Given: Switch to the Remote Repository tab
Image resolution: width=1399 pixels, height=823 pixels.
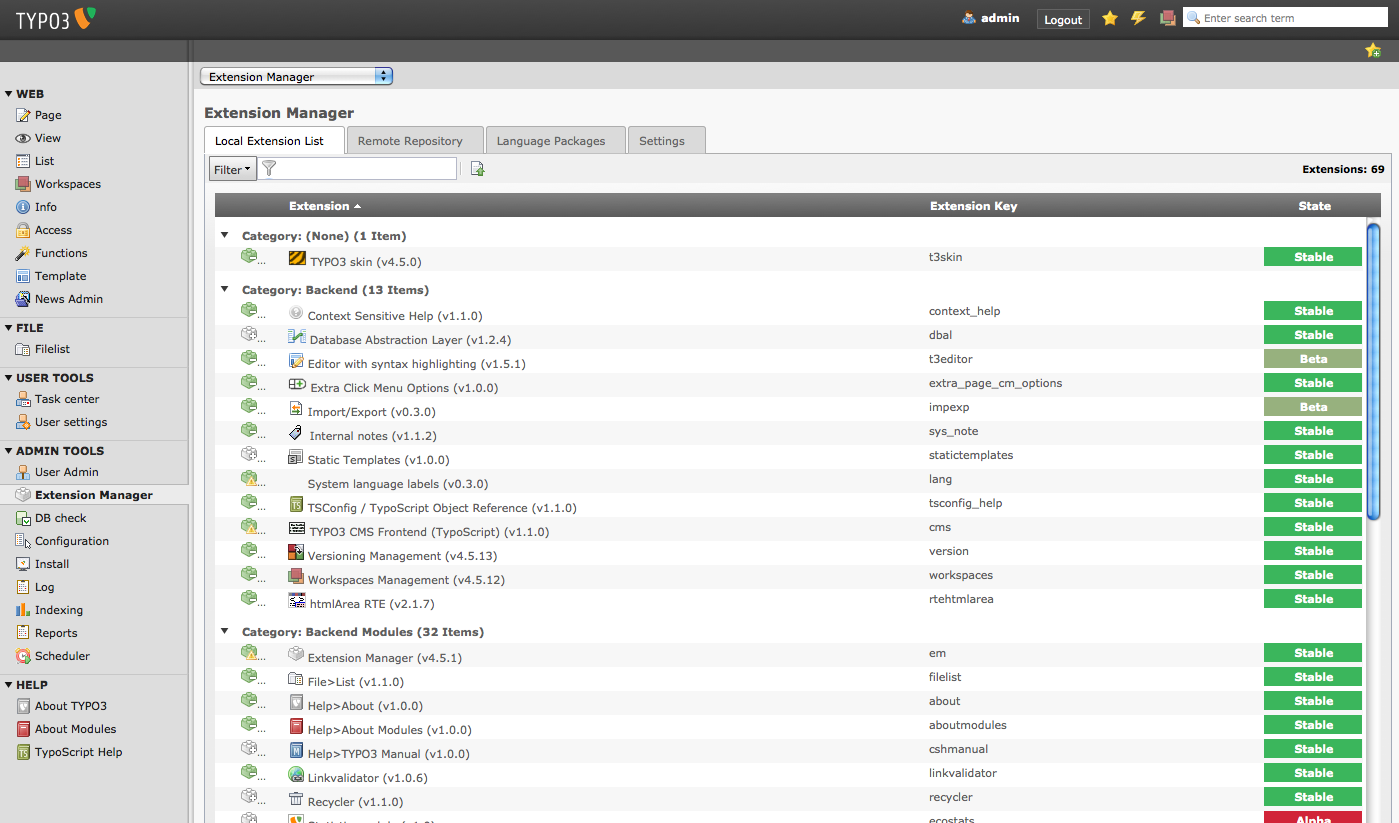Looking at the screenshot, I should pos(410,141).
